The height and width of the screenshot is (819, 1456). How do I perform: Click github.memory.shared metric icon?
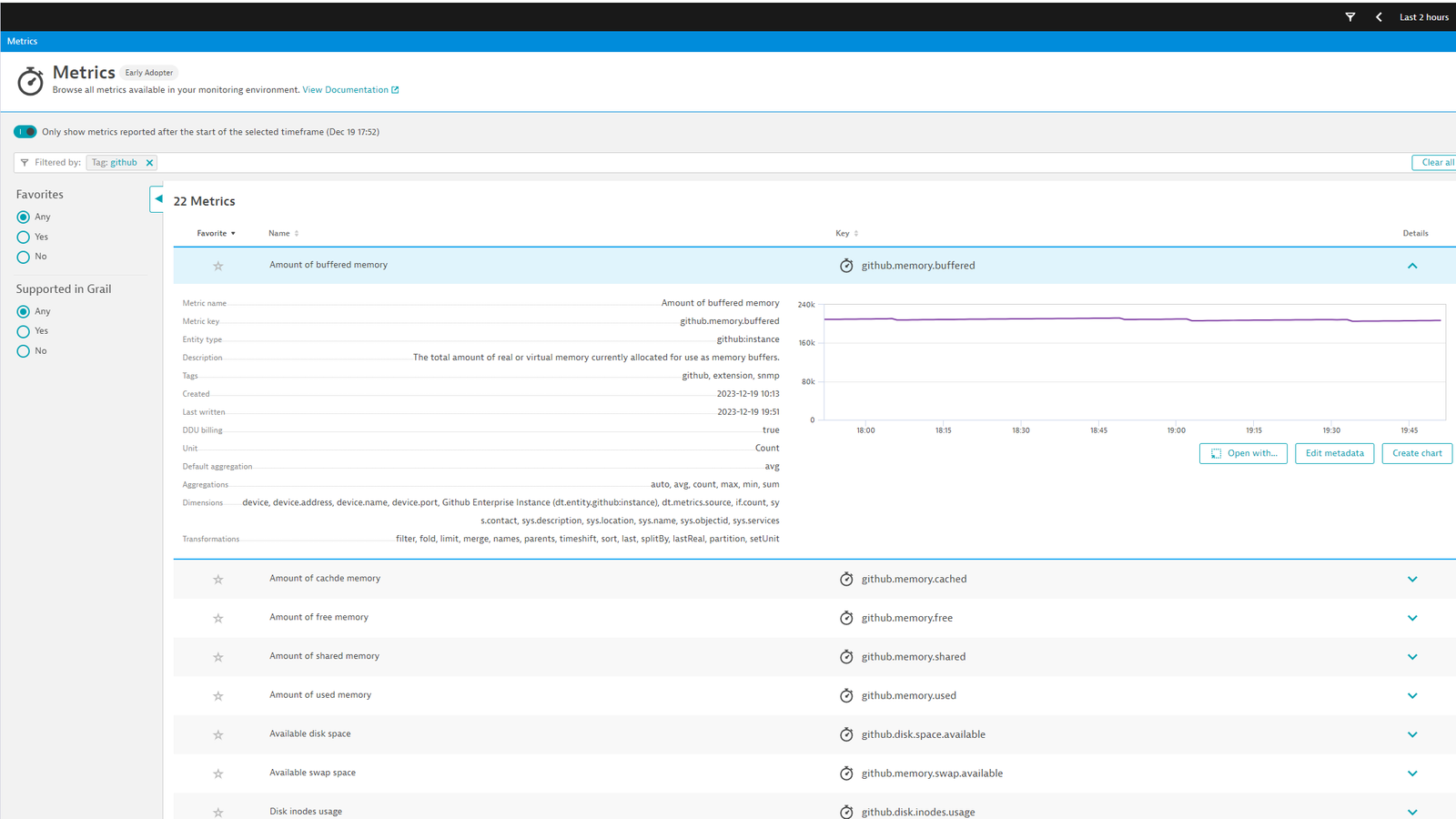tap(846, 657)
